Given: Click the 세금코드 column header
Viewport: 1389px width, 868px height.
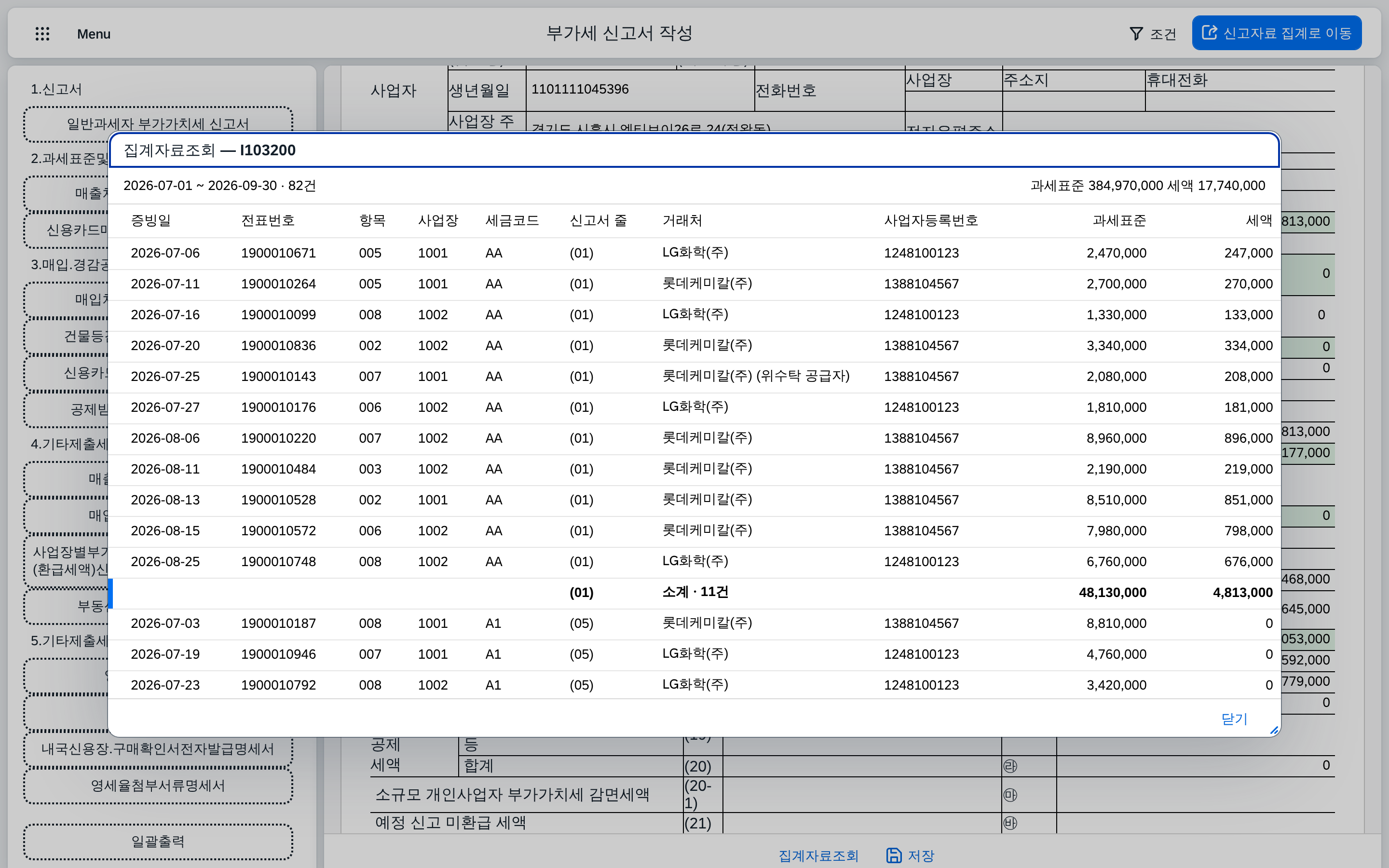Looking at the screenshot, I should point(512,220).
